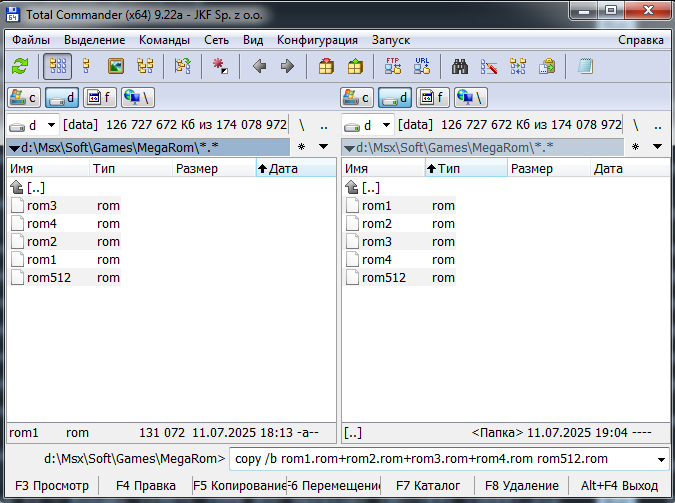Go back with the left arrow icon
The height and width of the screenshot is (503, 675).
coord(259,66)
